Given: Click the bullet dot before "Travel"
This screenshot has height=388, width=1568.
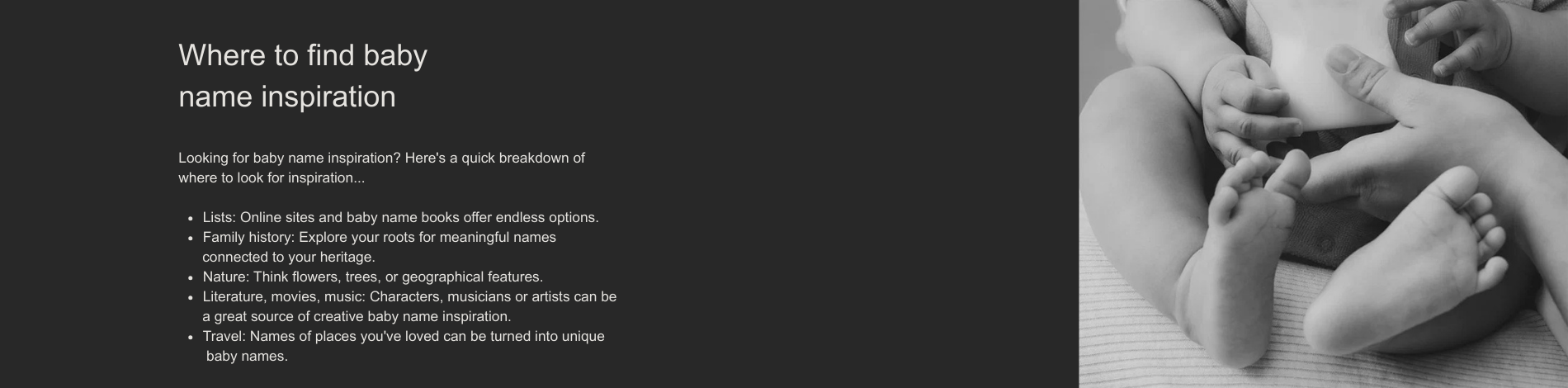Looking at the screenshot, I should point(191,338).
